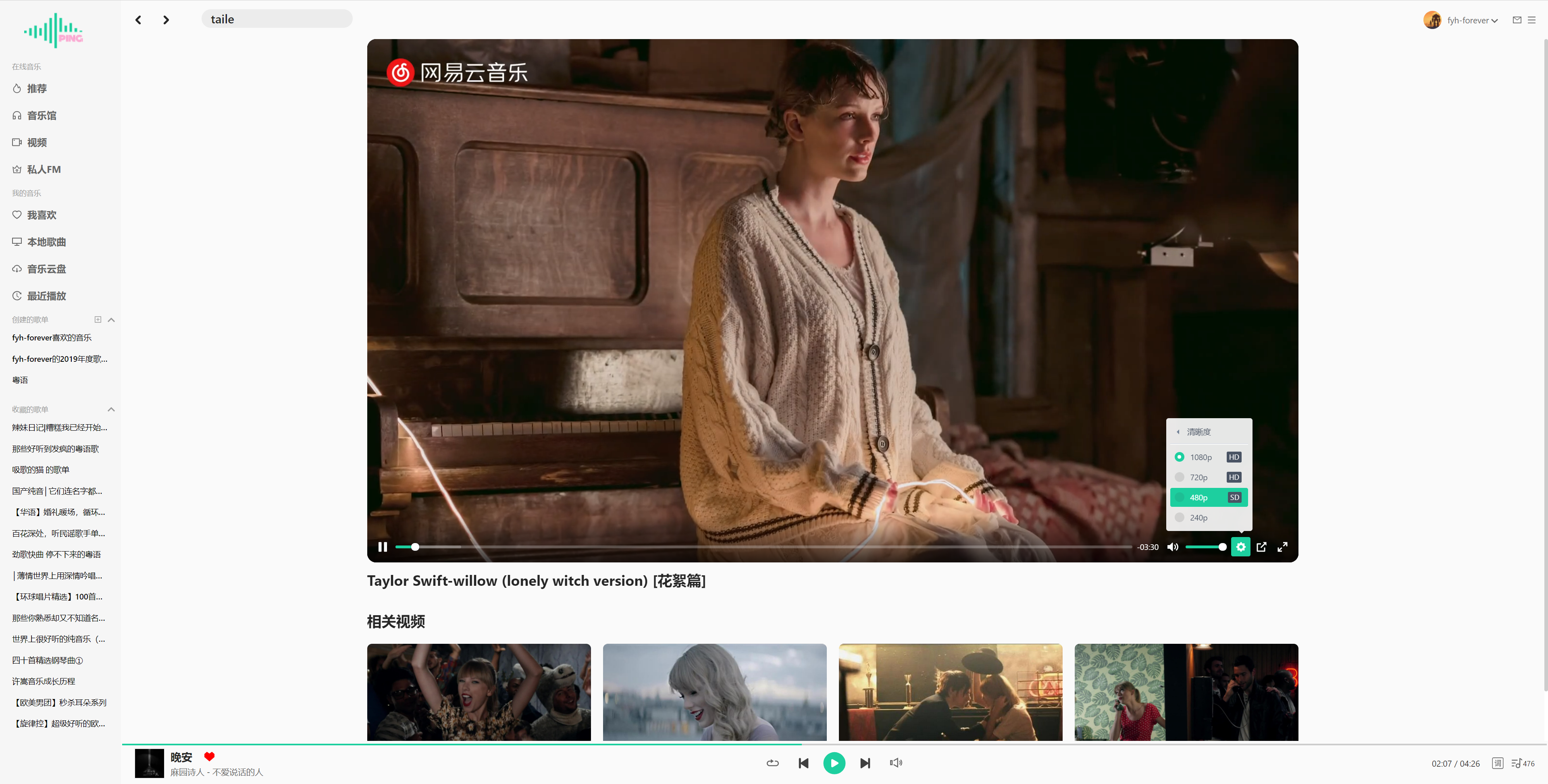This screenshot has height=784, width=1548.
Task: Unlike the song 晚安 via red heart
Action: (x=209, y=756)
